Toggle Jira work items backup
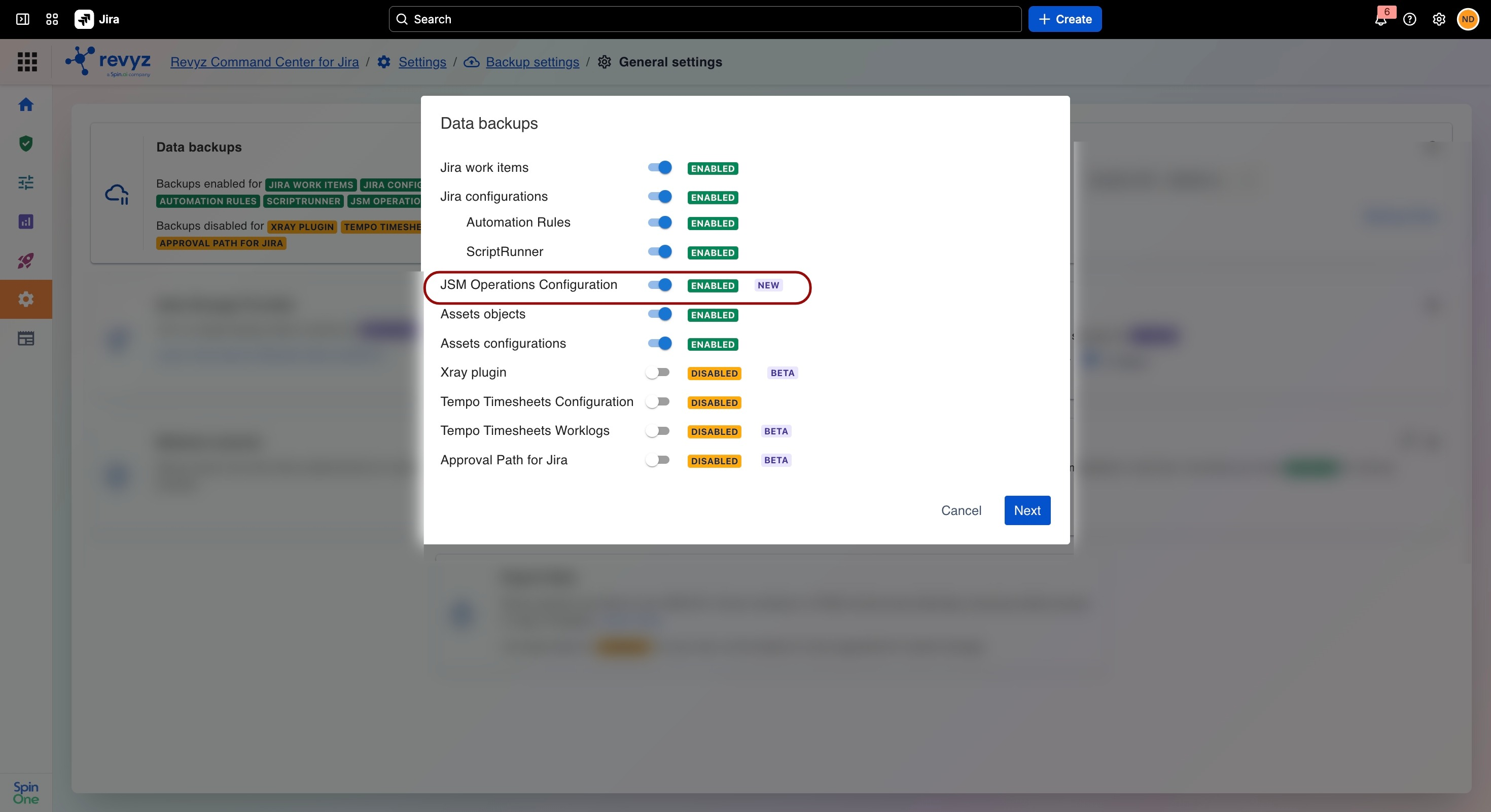This screenshot has width=1491, height=812. [x=660, y=168]
